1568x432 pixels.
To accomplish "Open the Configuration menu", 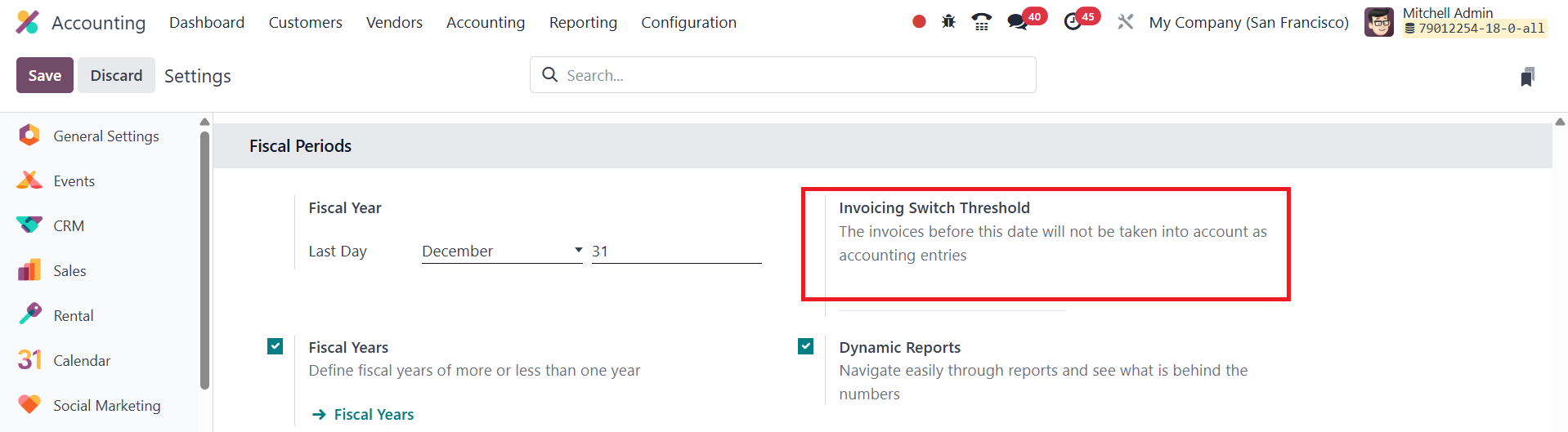I will tap(688, 23).
